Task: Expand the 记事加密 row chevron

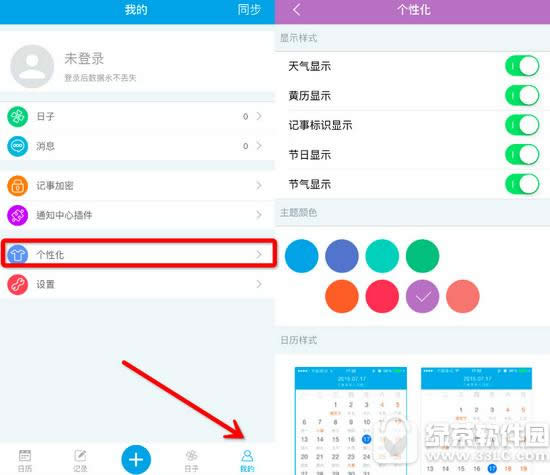Action: point(259,185)
